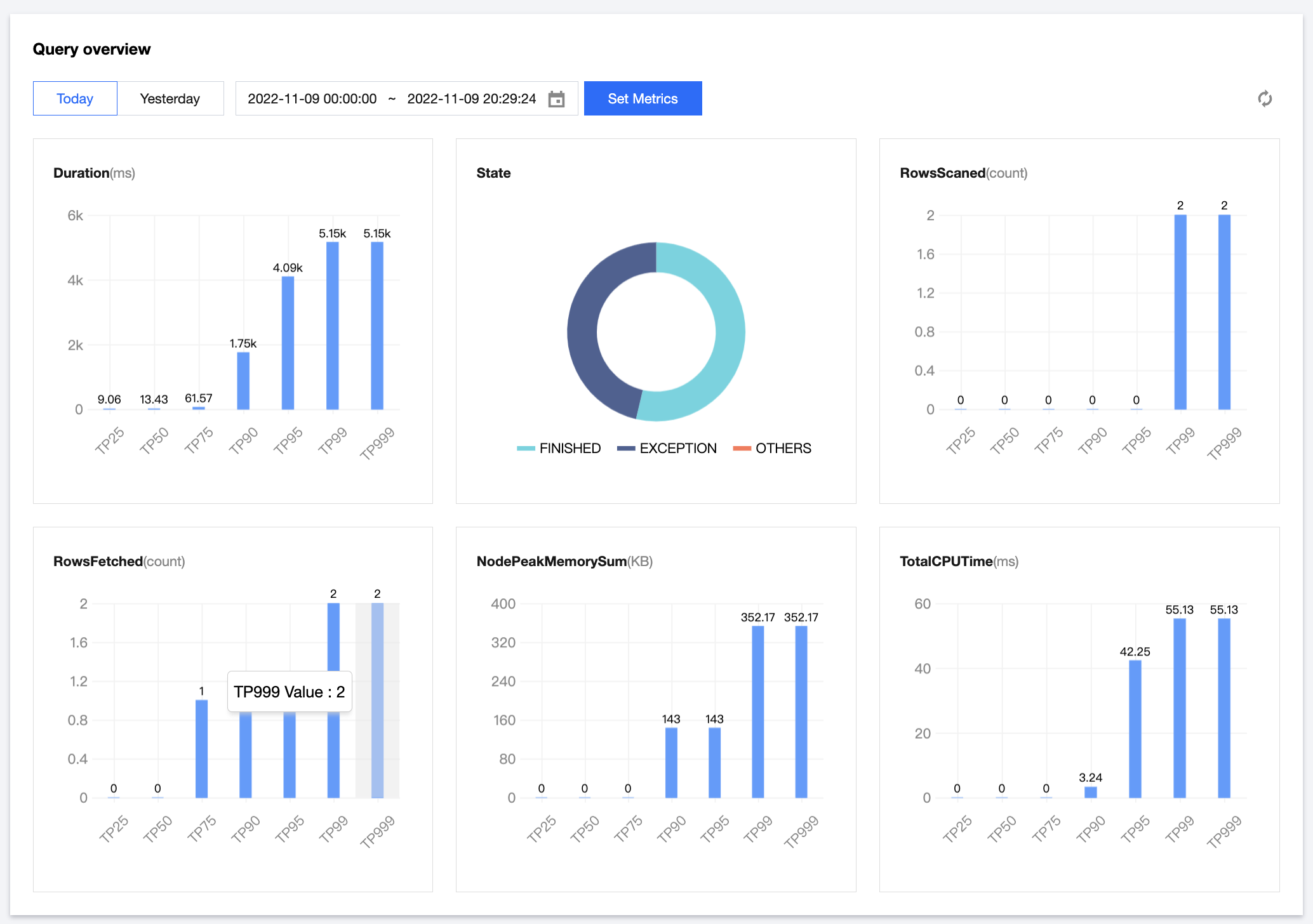Click the TP99 bar in NodePeakMemorySum chart

[x=757, y=711]
